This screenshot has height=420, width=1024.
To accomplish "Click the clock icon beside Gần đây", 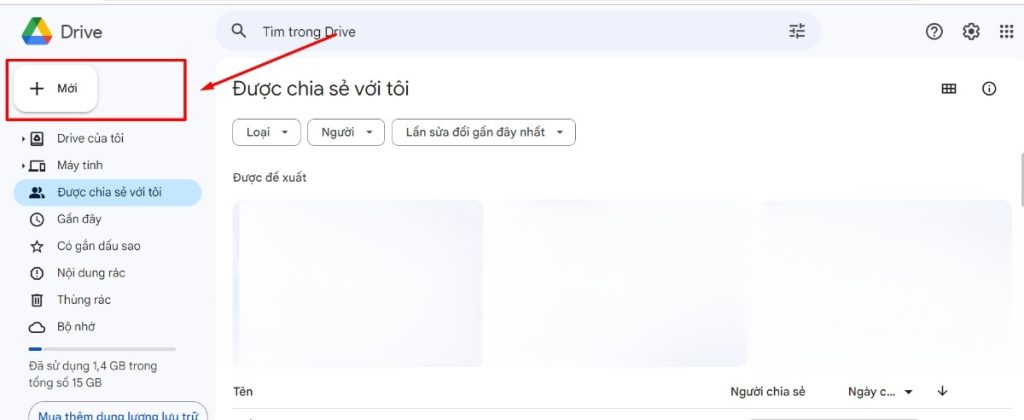I will (x=37, y=219).
